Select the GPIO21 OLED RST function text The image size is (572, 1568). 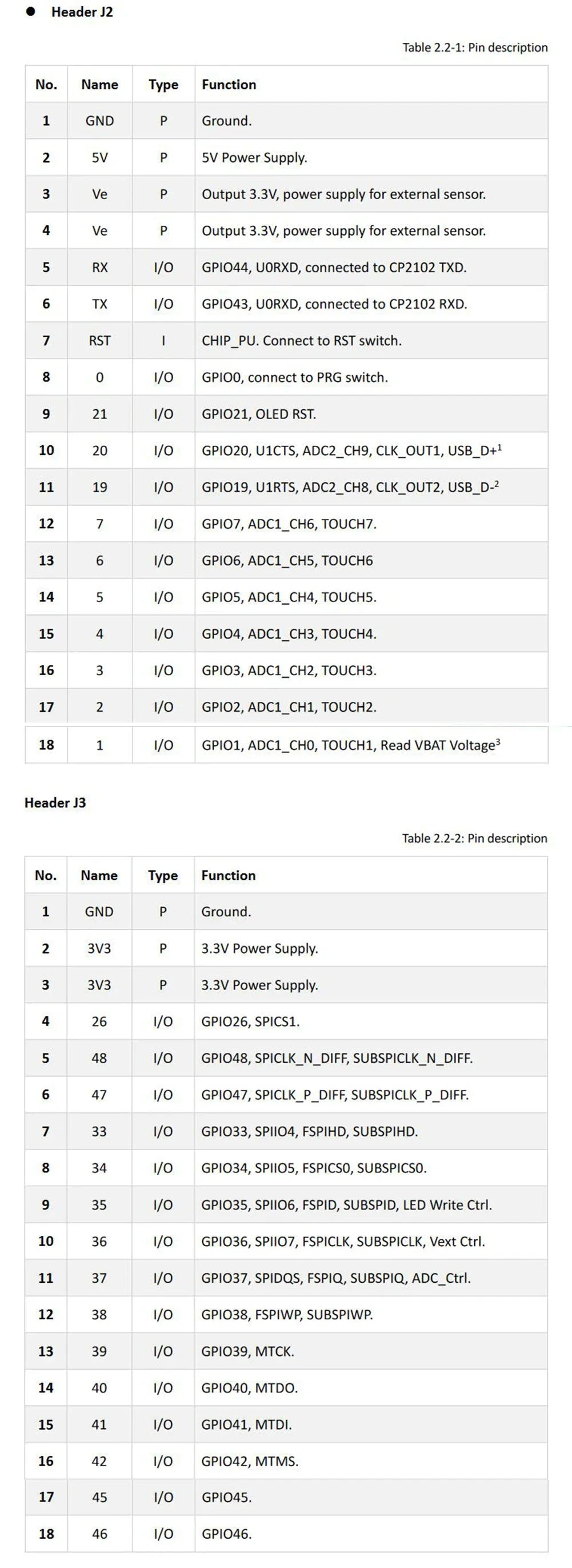click(x=259, y=414)
